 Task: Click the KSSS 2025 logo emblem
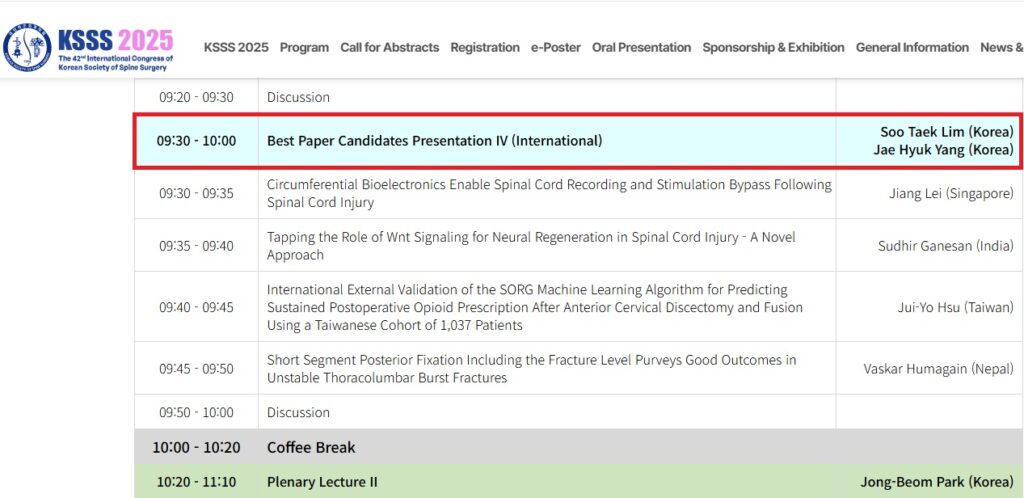pos(27,48)
